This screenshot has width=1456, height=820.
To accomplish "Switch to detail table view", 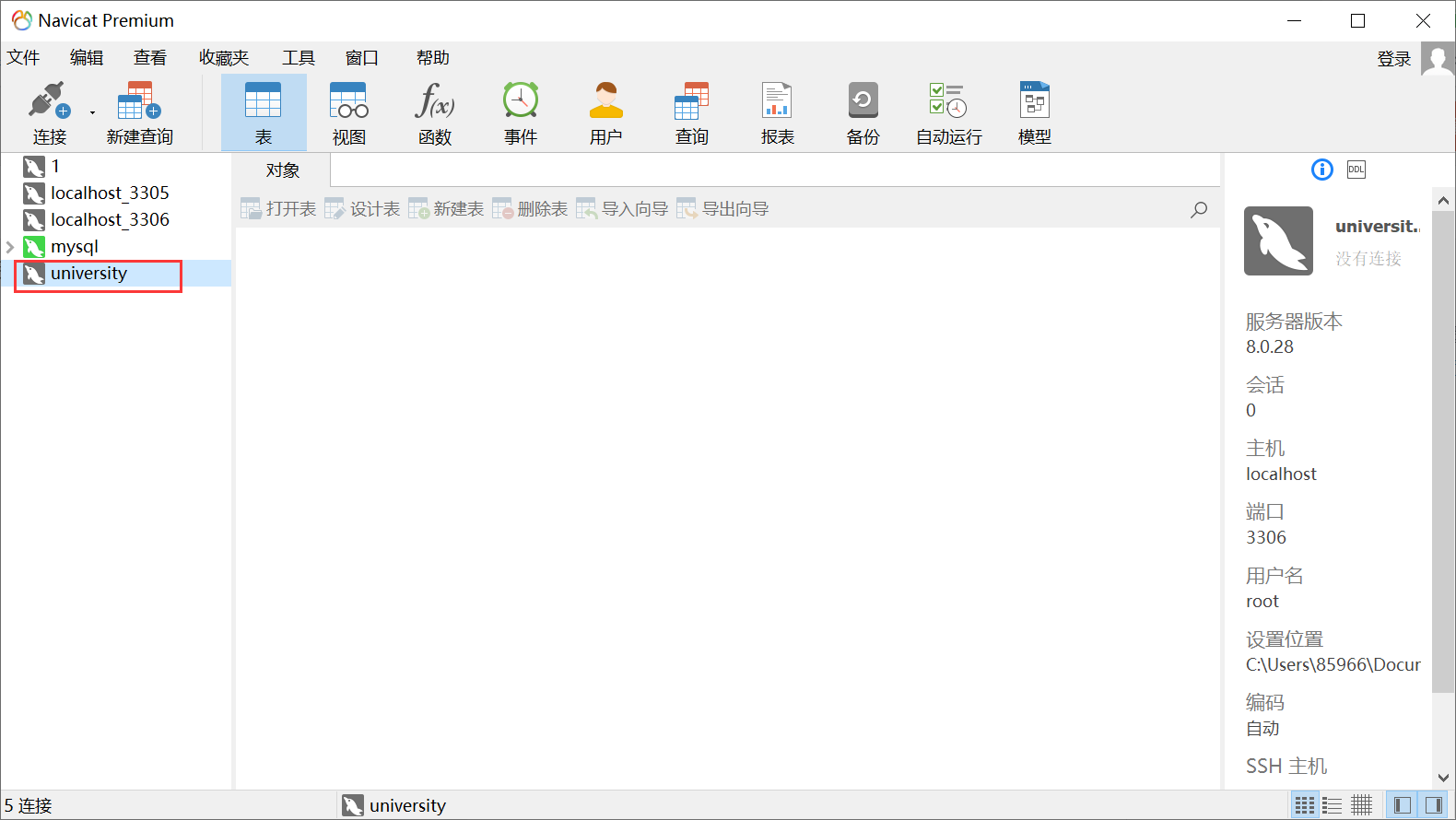I will pyautogui.click(x=1361, y=805).
